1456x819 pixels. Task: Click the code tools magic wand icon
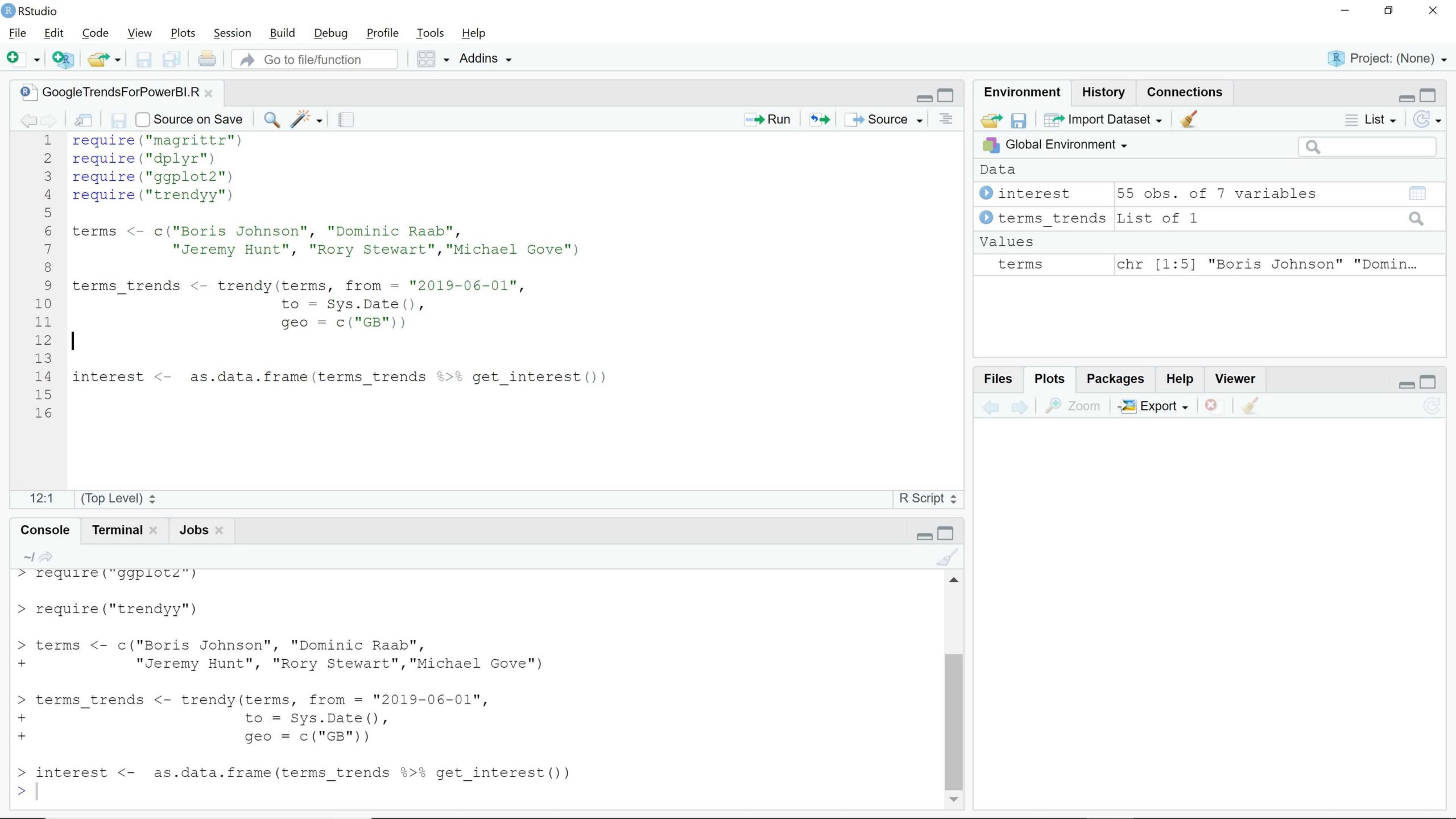click(x=300, y=119)
